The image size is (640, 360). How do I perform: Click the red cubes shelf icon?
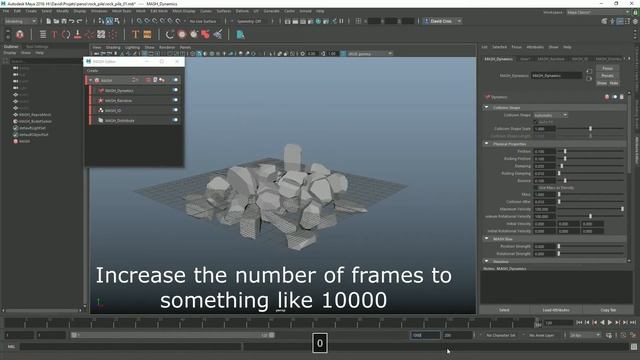205,35
